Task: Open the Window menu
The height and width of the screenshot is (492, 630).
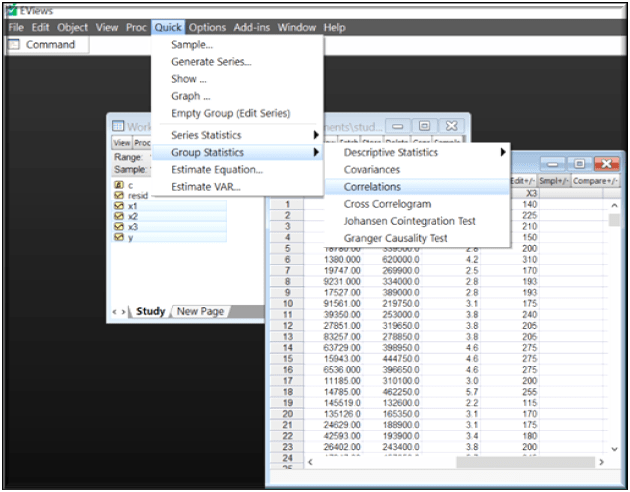Action: pos(297,28)
